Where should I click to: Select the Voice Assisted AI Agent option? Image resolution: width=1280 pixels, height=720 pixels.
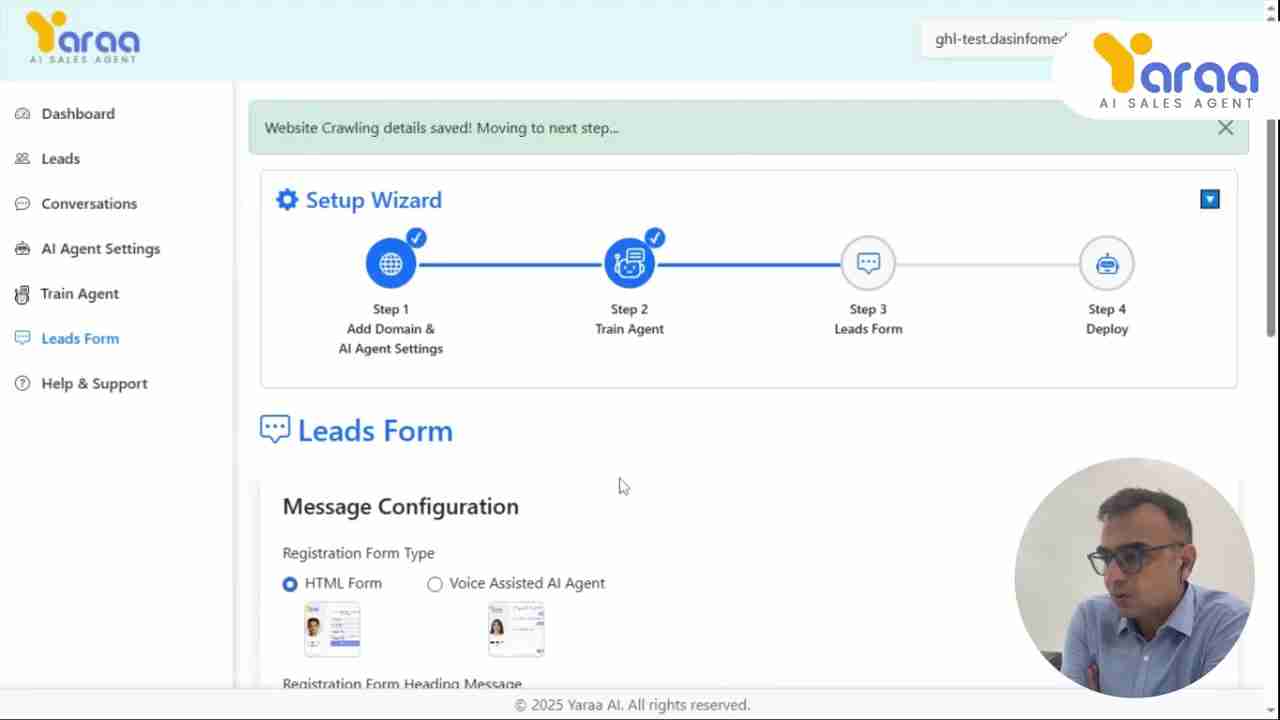point(435,584)
